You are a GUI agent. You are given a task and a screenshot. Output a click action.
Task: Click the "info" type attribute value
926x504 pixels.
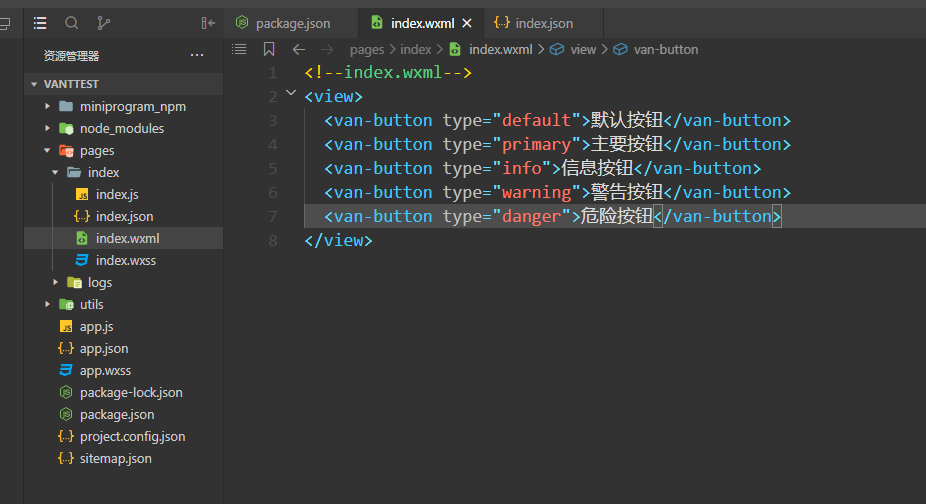coord(521,168)
